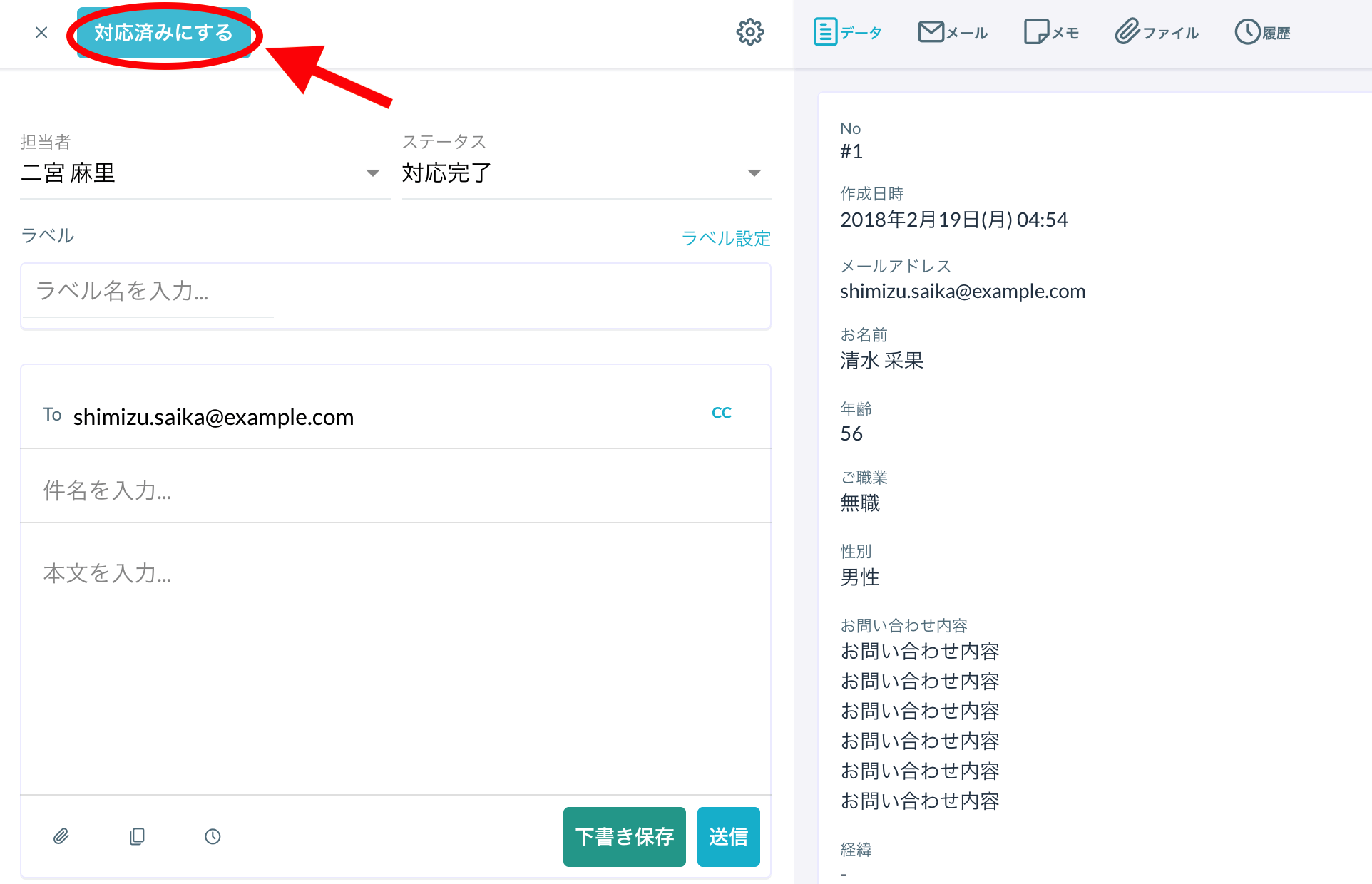Image resolution: width=1372 pixels, height=884 pixels.
Task: Open the データ tab
Action: (x=847, y=32)
